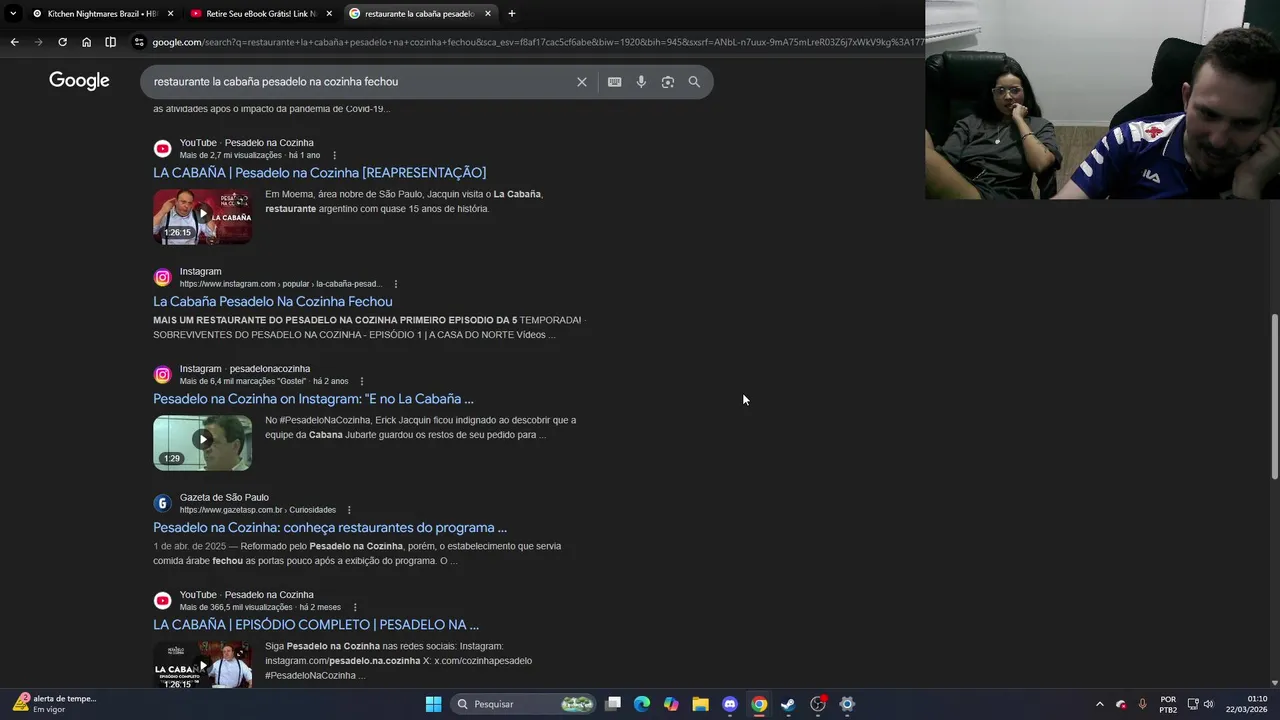Open OBS Studio from the taskbar
This screenshot has width=1280, height=720.
point(818,704)
